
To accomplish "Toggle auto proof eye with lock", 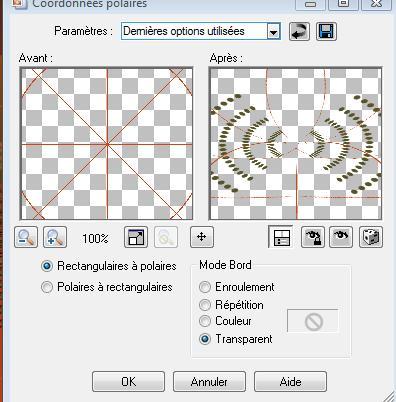I will point(313,237).
